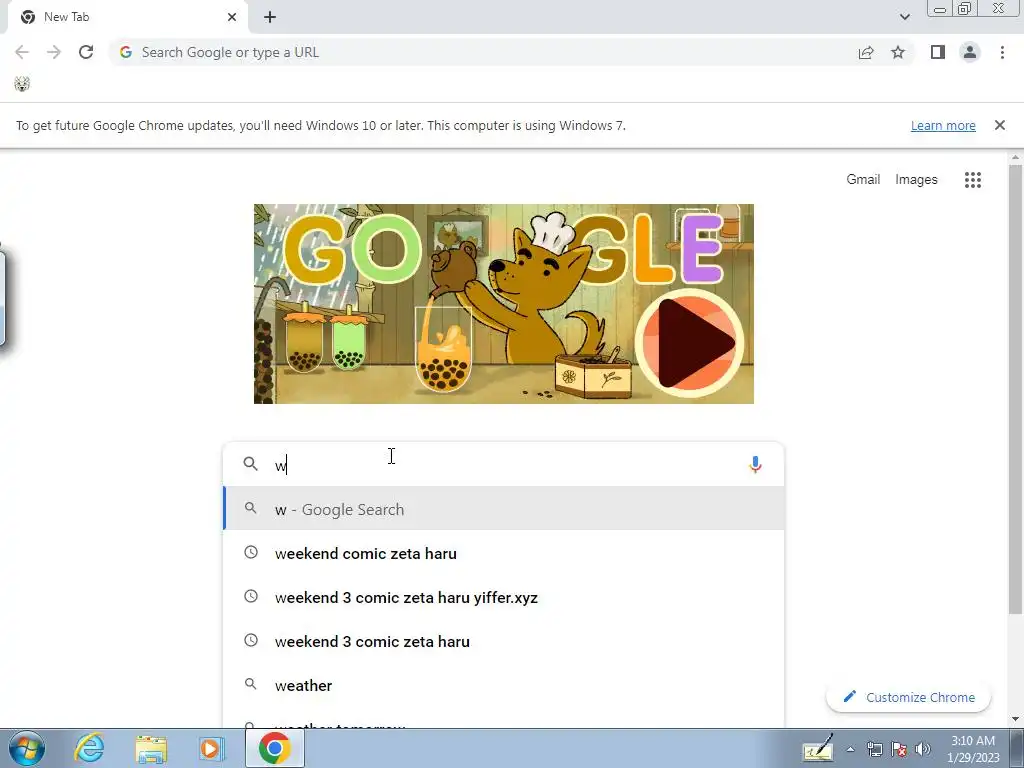
Task: Open Windows Media Player from taskbar
Action: 212,748
